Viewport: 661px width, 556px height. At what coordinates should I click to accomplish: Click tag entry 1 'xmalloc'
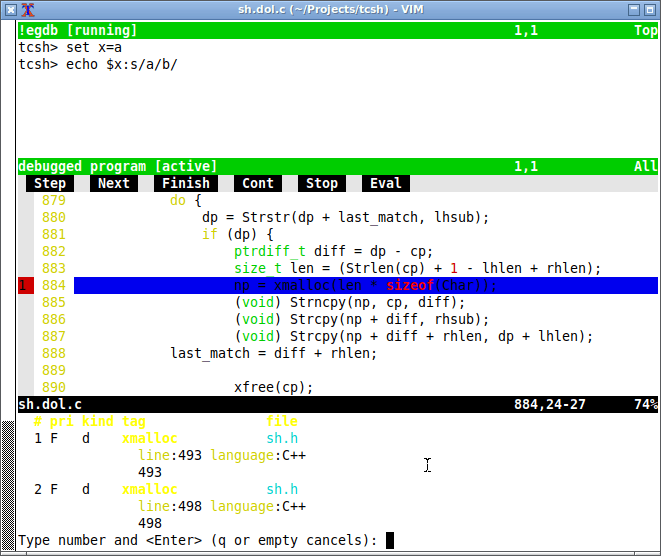(x=150, y=438)
